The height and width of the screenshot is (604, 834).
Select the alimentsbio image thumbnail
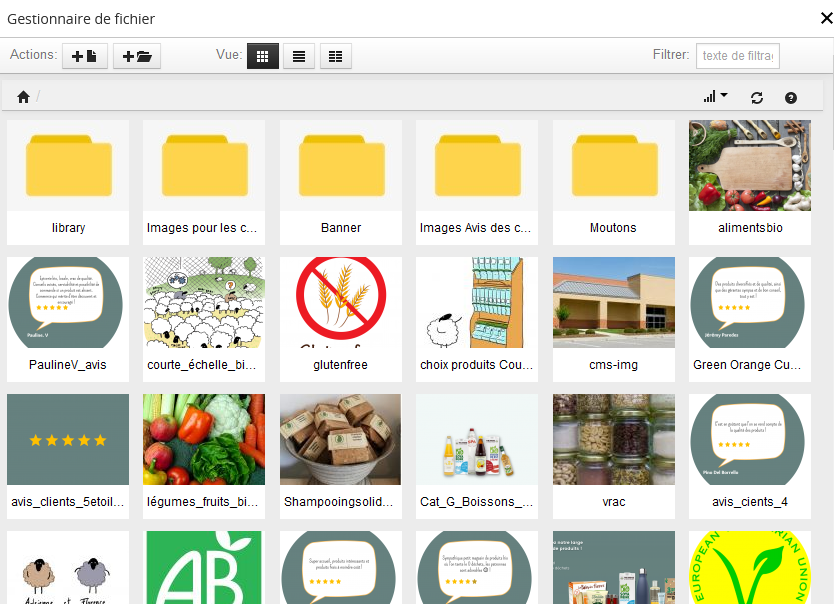click(x=750, y=165)
